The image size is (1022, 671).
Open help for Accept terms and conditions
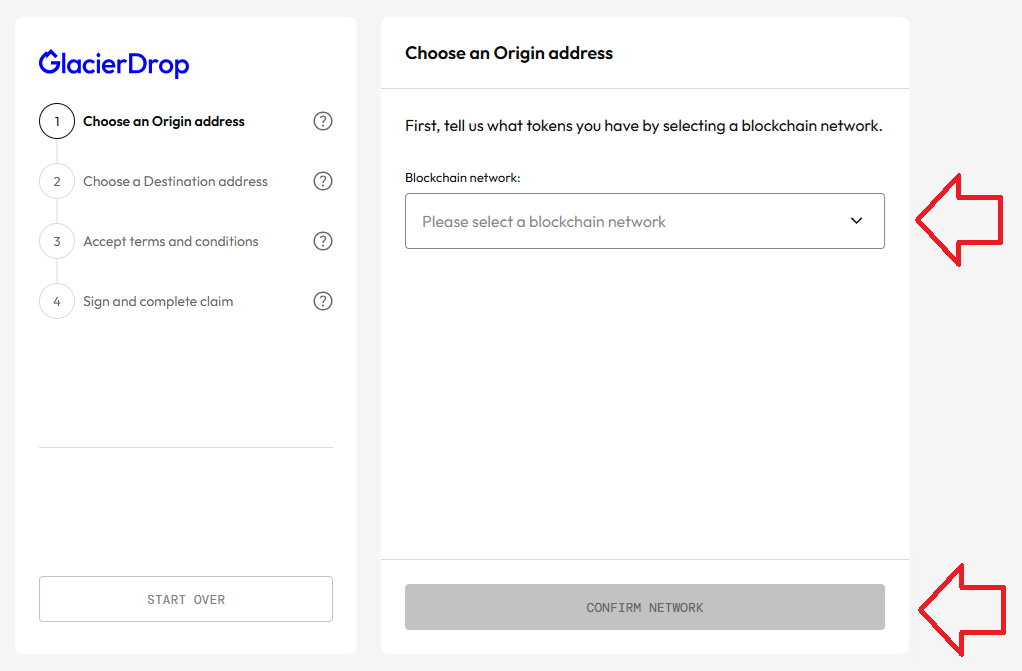tap(323, 241)
